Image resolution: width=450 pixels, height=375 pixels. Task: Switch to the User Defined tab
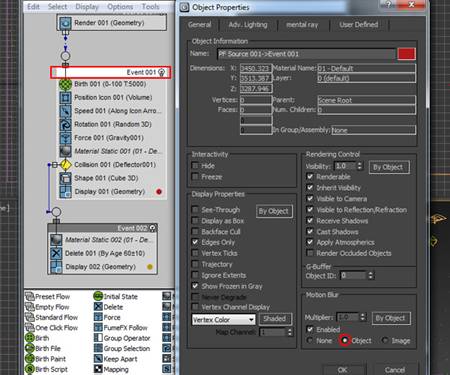click(359, 25)
